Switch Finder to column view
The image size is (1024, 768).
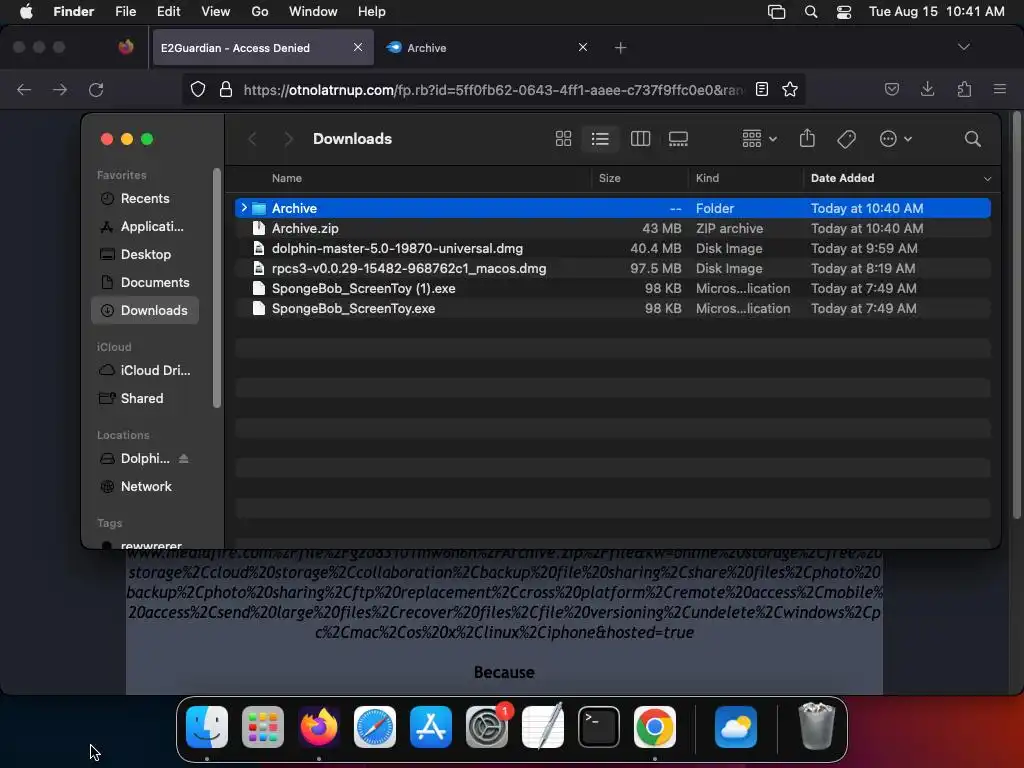point(640,138)
